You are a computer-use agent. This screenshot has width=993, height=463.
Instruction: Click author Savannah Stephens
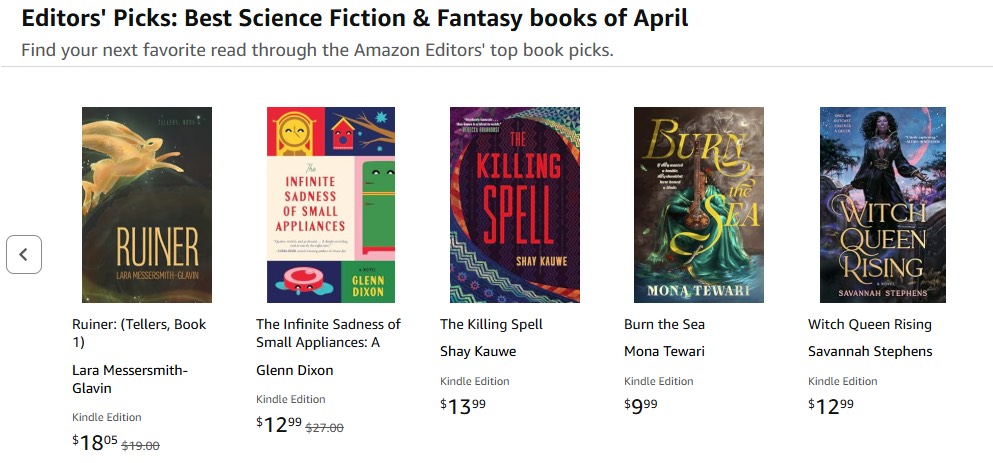870,351
